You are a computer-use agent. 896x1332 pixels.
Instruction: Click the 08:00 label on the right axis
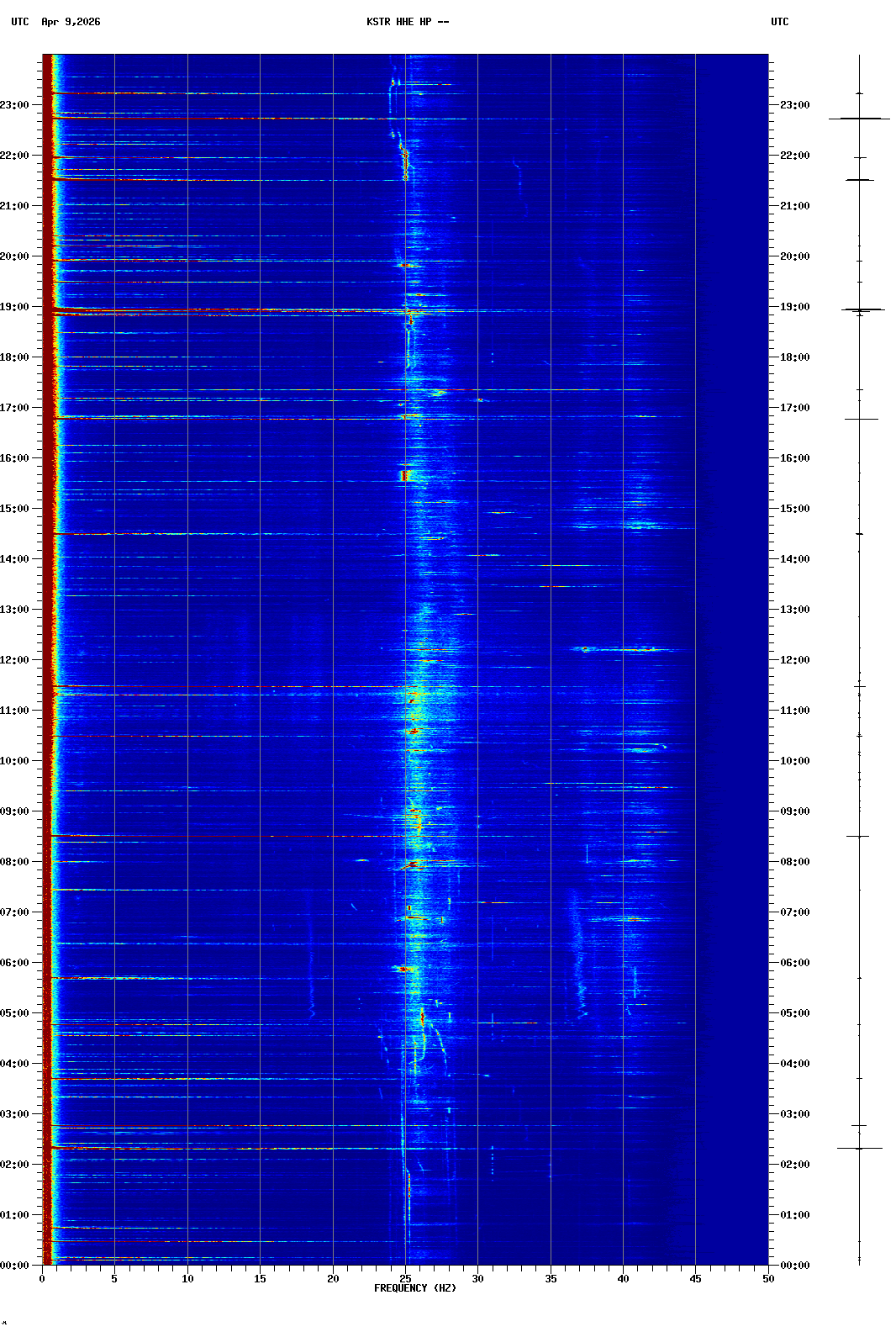click(794, 862)
